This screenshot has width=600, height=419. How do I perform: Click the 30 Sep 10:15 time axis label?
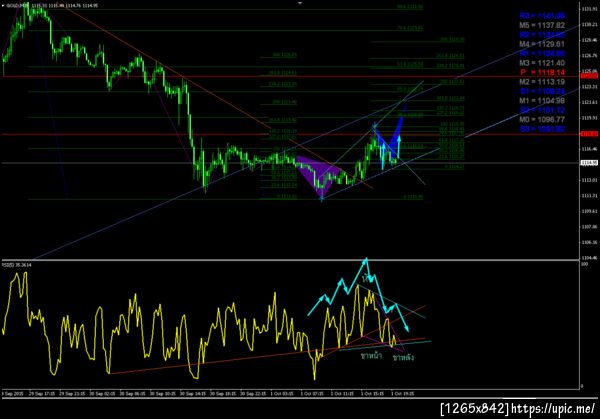coord(163,393)
